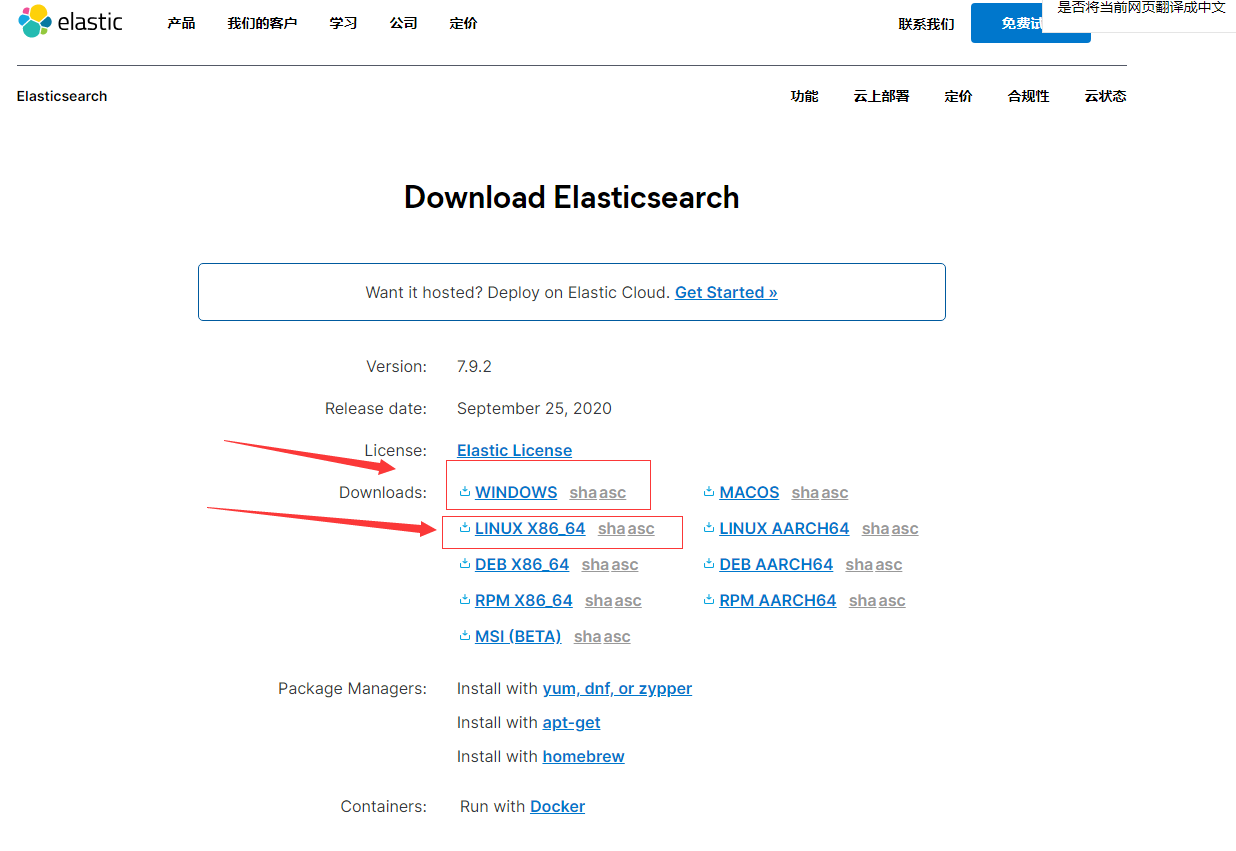Go to 功能 section tab
This screenshot has height=851, width=1236.
(804, 96)
